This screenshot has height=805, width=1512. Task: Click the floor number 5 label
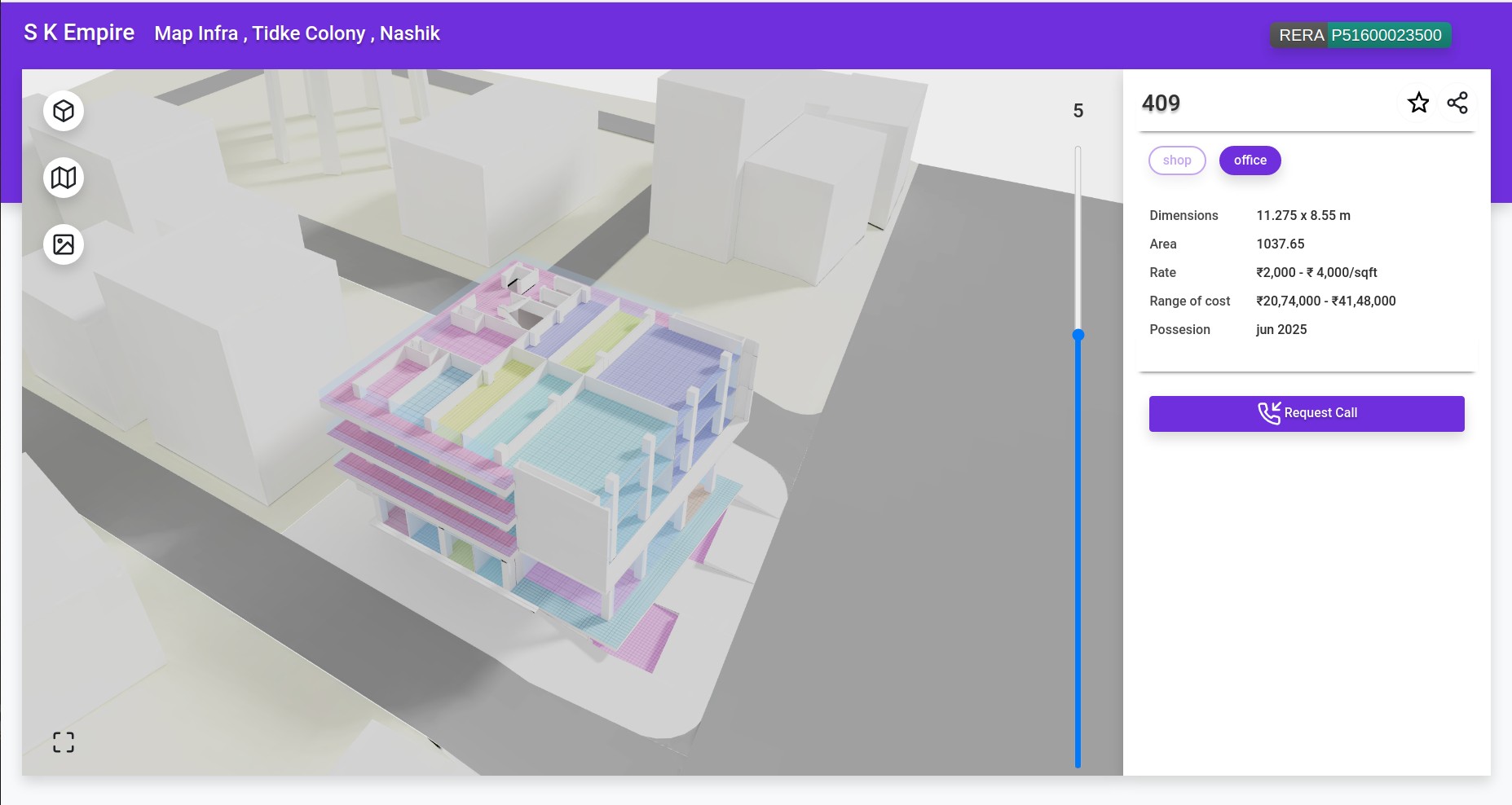click(x=1078, y=111)
